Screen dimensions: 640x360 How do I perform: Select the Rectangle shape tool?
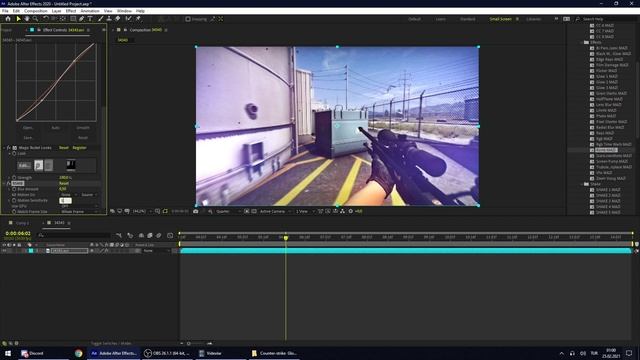(73, 19)
